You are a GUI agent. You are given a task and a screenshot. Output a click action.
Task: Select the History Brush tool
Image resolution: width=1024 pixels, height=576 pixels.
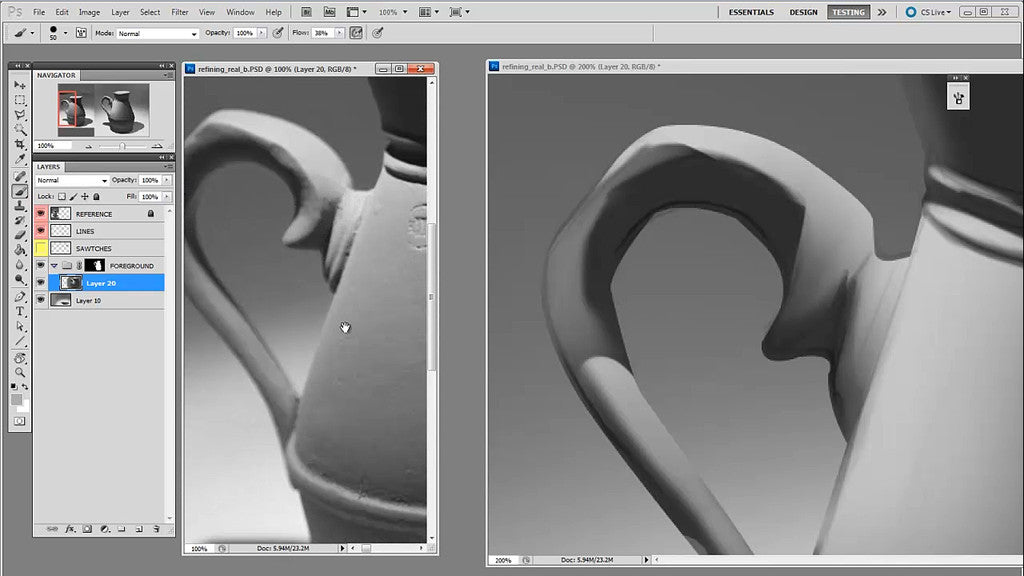(x=20, y=221)
